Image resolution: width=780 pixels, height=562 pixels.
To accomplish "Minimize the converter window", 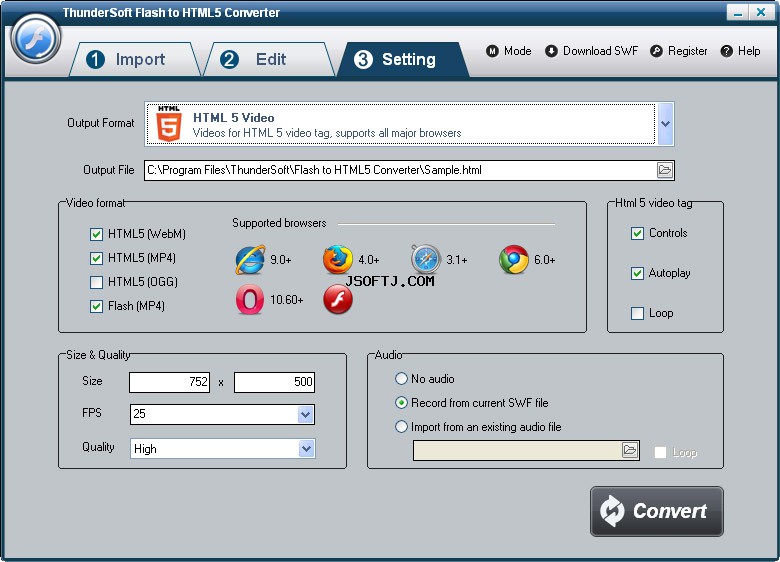I will pyautogui.click(x=738, y=12).
